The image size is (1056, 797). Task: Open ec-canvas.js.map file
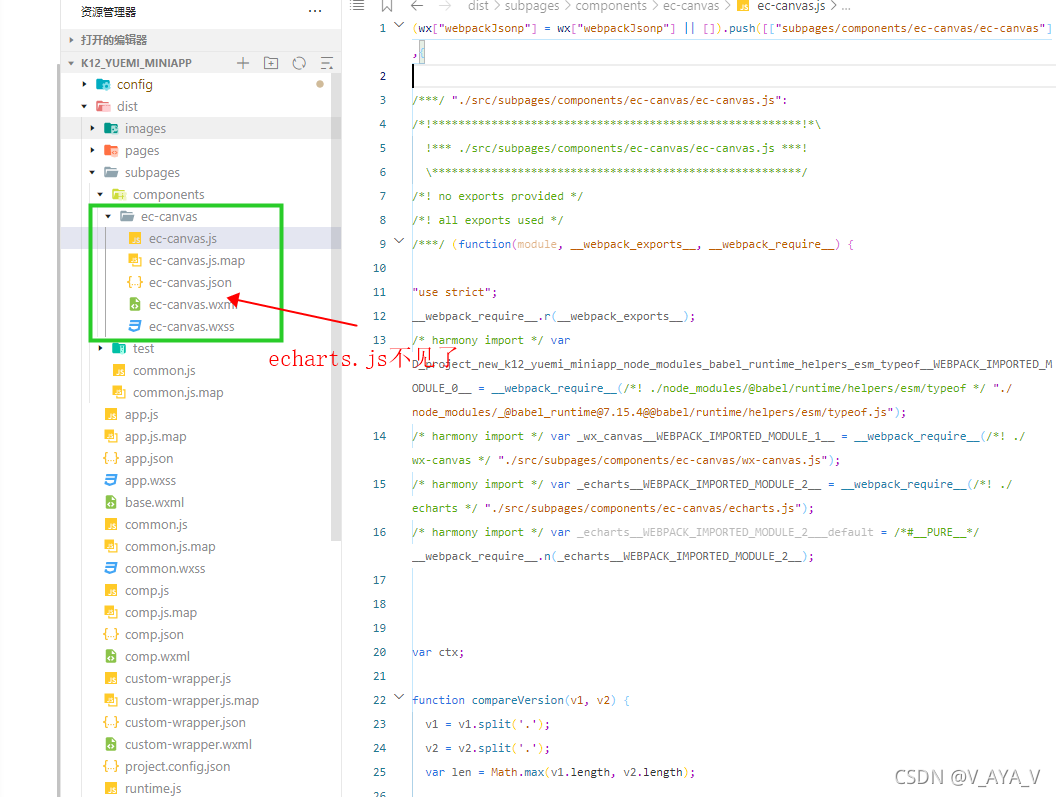[197, 260]
